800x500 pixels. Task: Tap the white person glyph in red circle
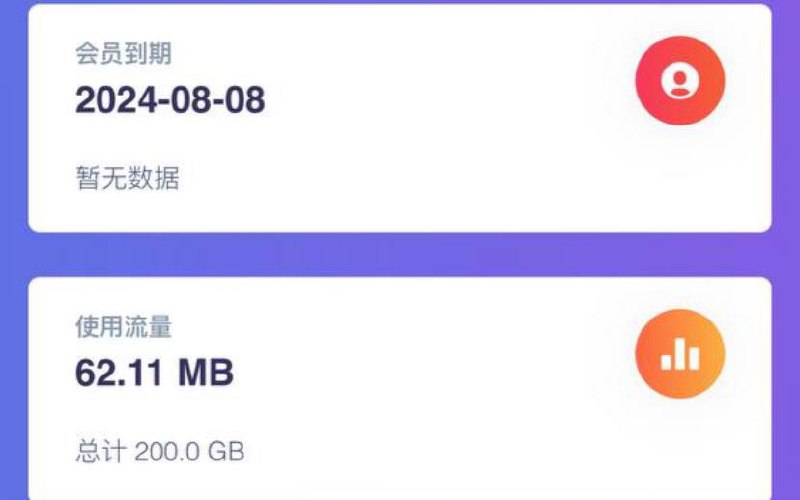(x=680, y=82)
